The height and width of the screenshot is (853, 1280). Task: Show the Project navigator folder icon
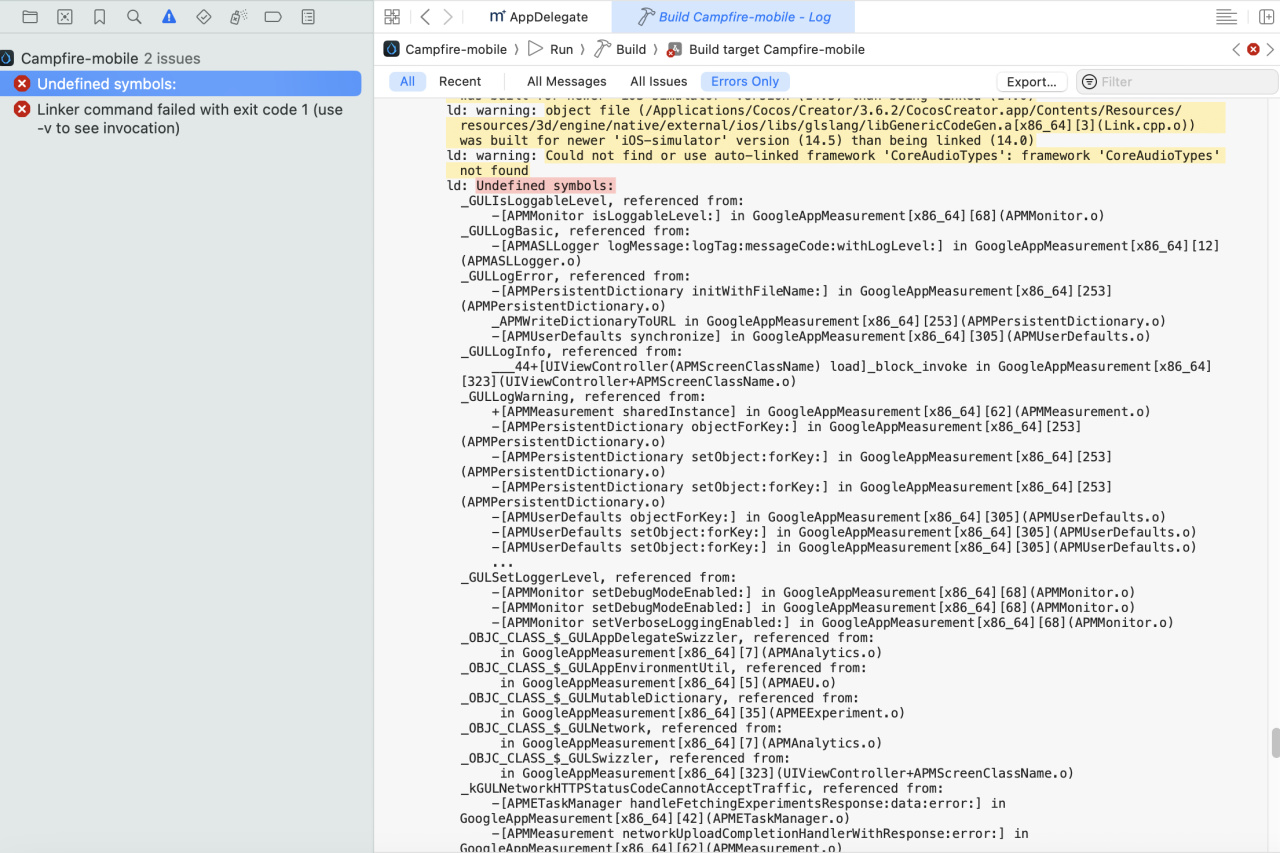tap(30, 16)
